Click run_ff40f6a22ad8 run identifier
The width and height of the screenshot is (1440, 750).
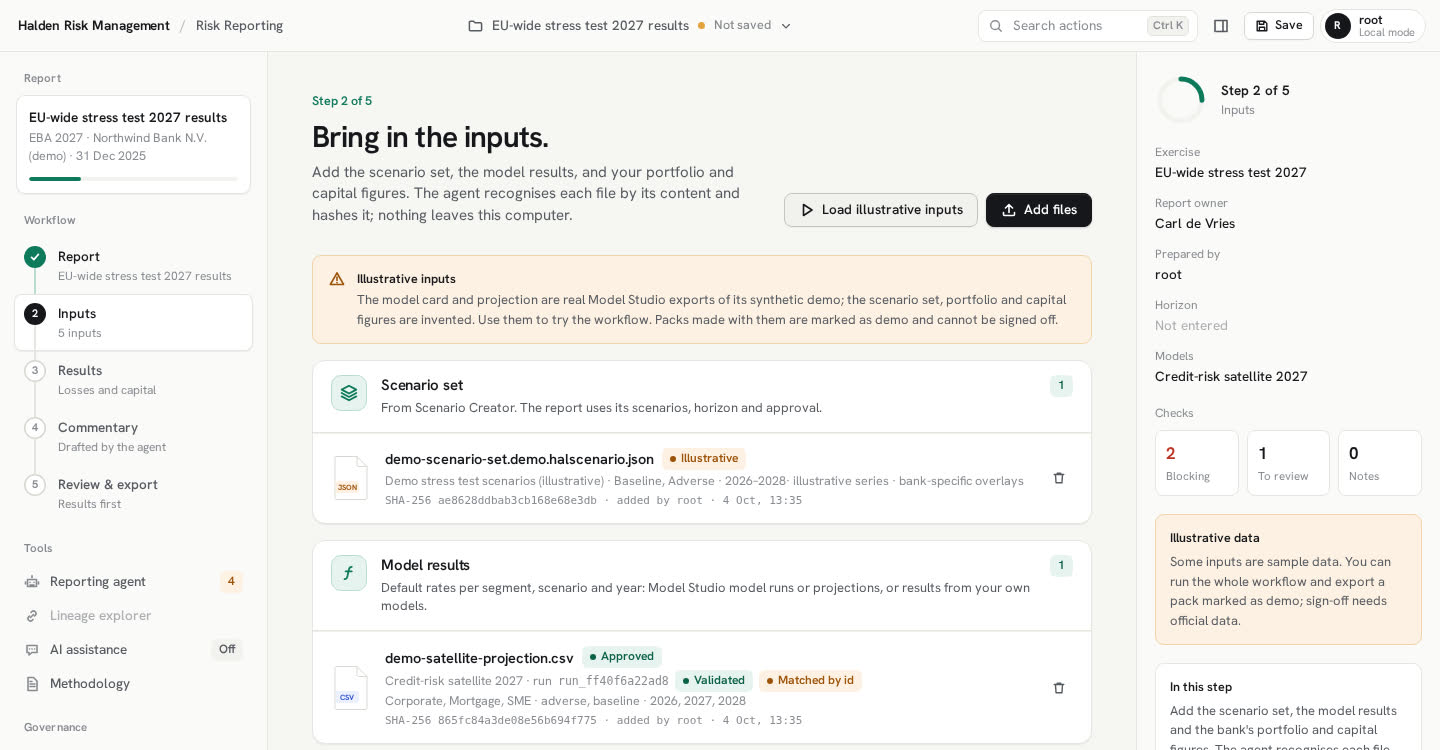click(x=613, y=681)
